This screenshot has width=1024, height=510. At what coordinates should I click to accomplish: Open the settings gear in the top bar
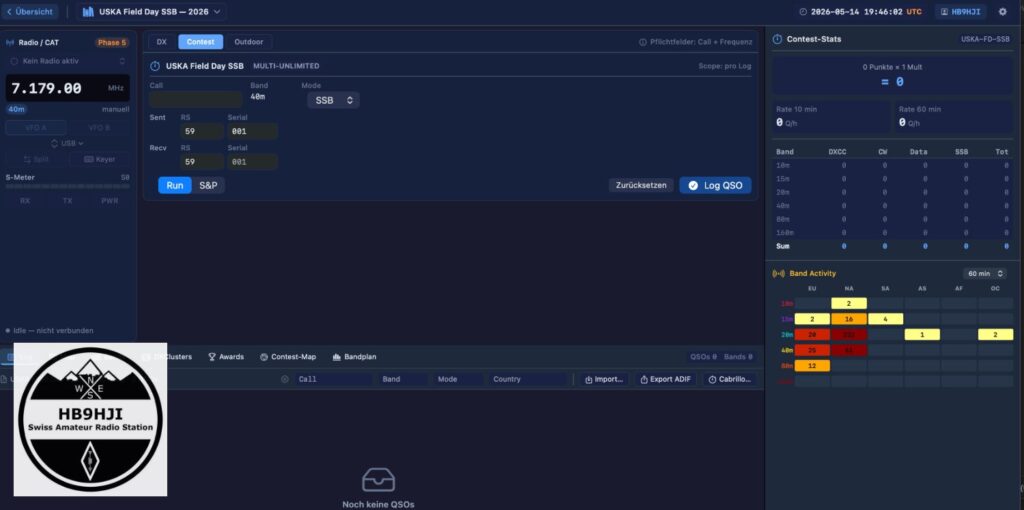click(1002, 12)
